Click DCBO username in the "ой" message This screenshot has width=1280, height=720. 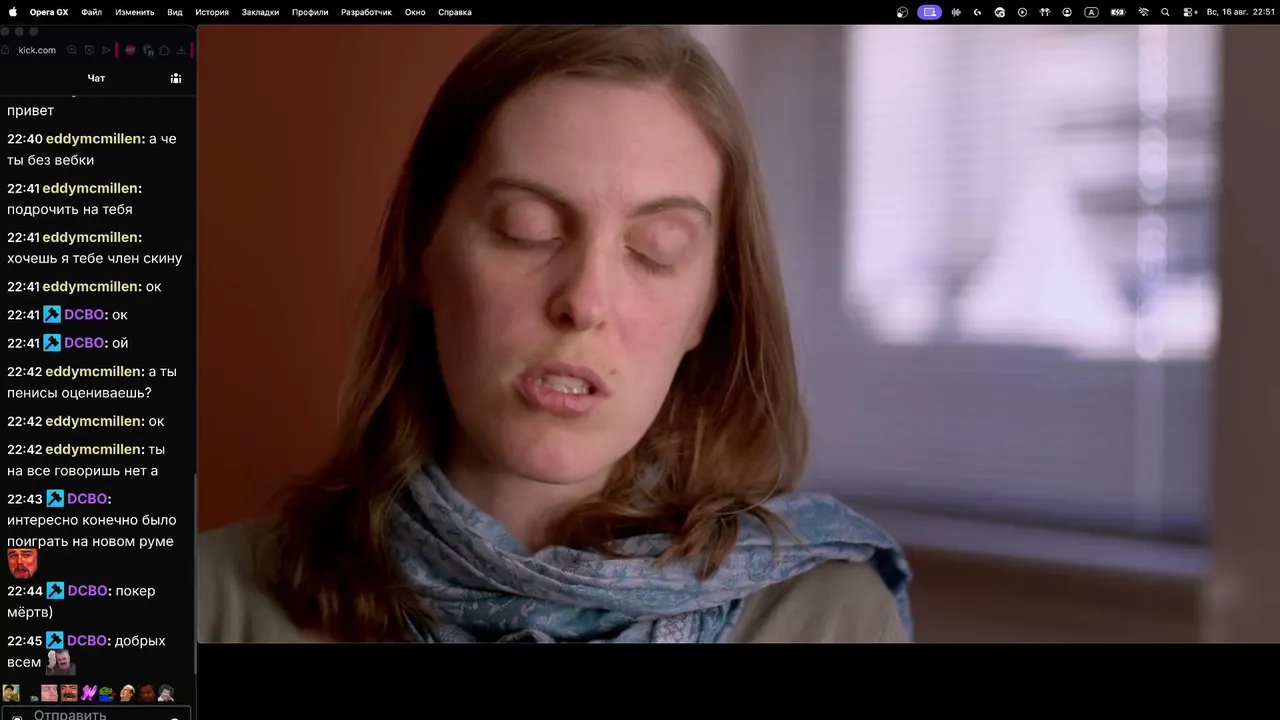pos(84,343)
